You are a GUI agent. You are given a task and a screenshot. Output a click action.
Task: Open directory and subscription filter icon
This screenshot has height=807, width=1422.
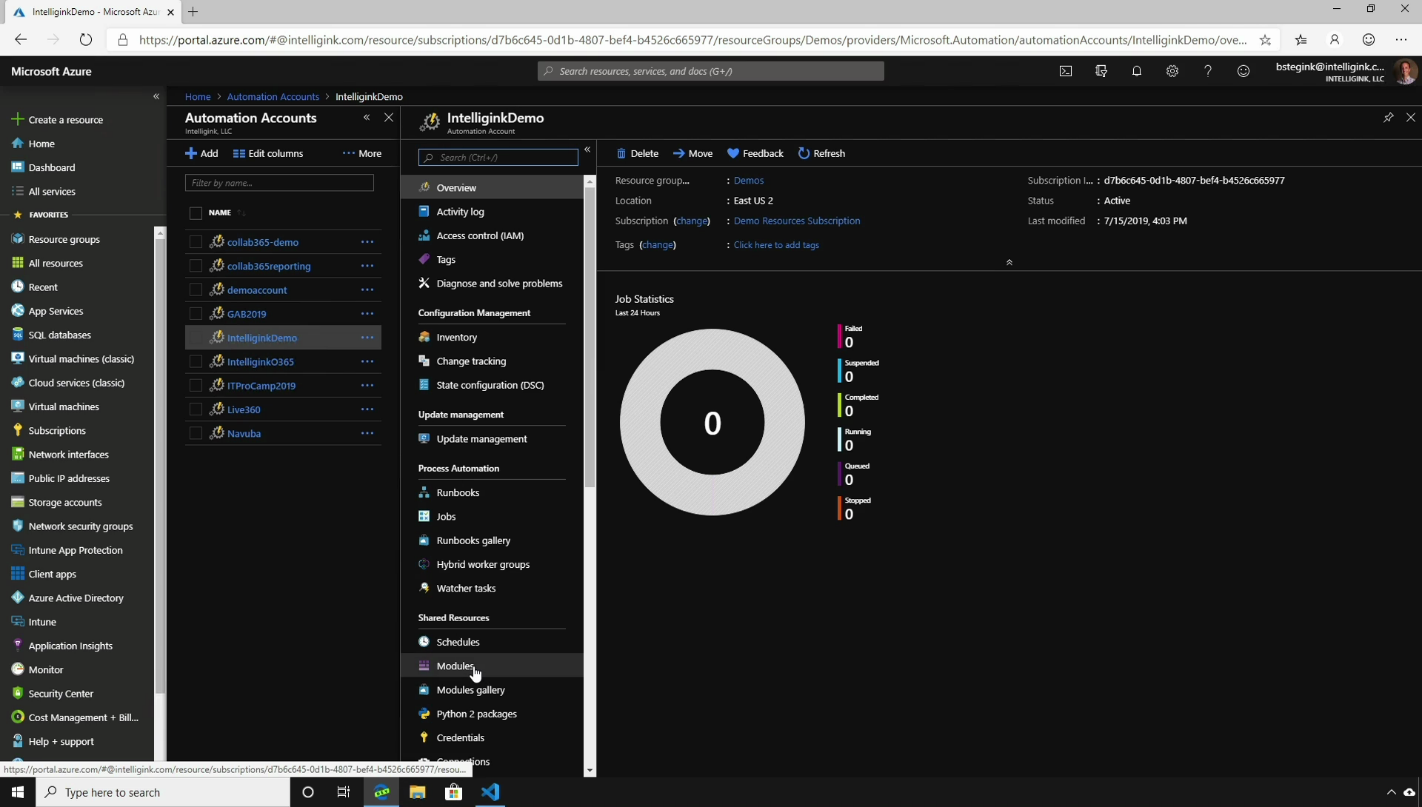[x=1101, y=71]
